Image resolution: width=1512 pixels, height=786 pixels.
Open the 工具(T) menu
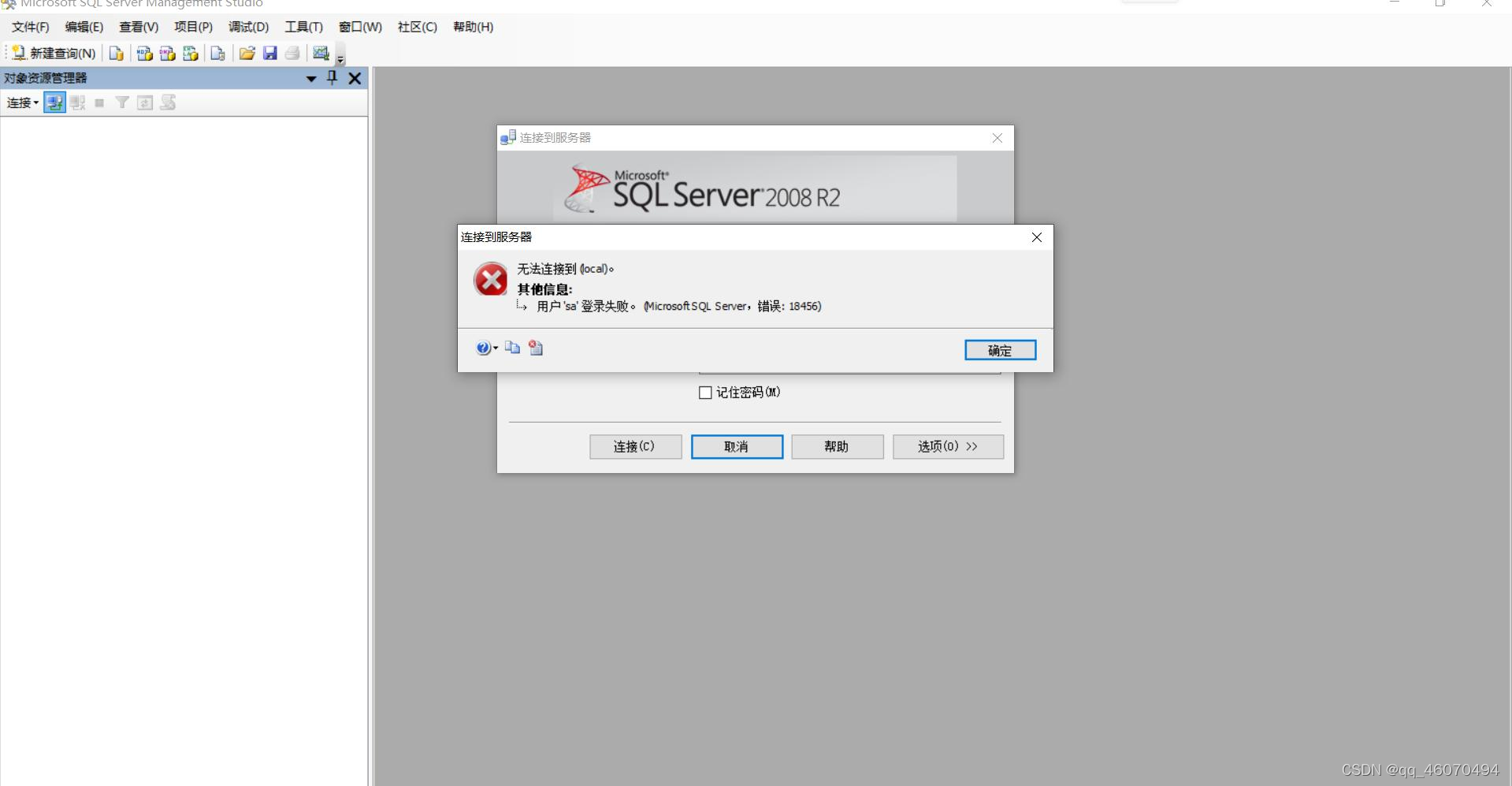pos(303,27)
